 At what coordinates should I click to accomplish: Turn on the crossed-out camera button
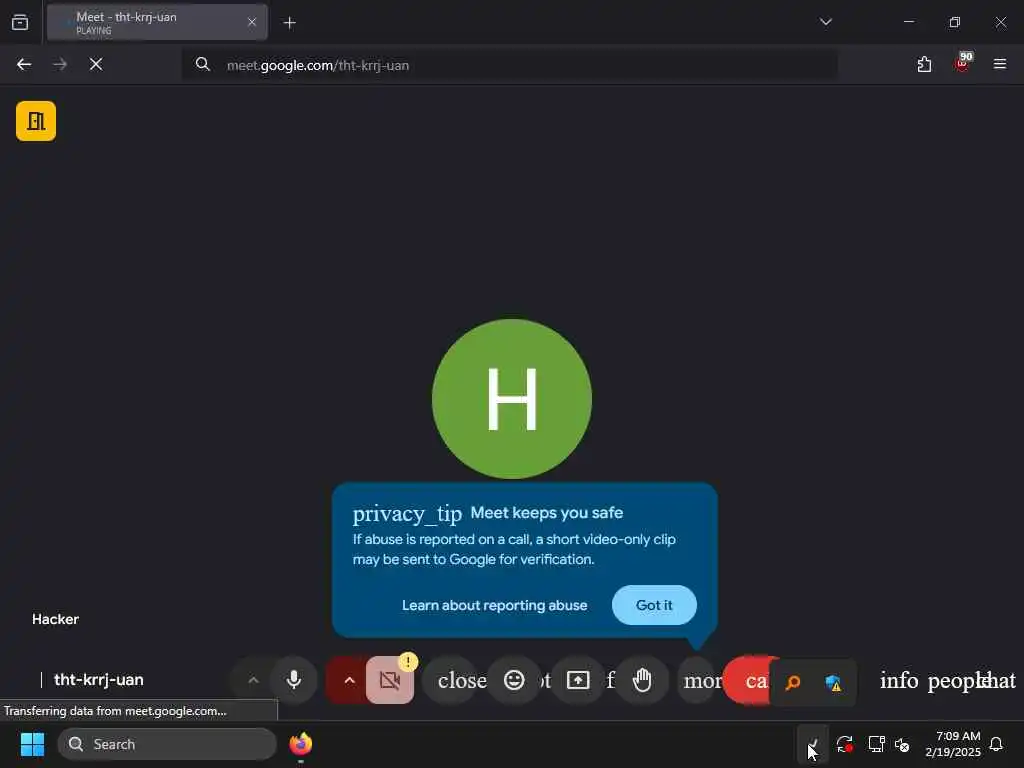coord(390,680)
